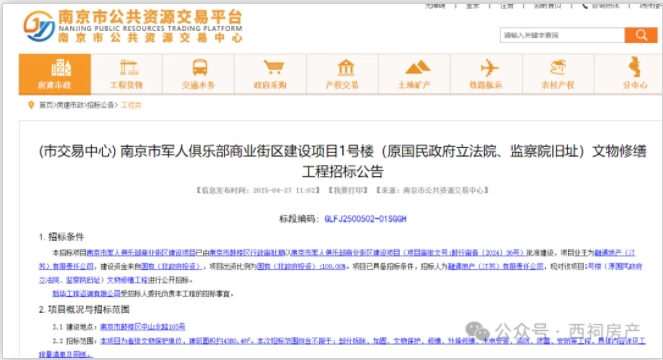Viewport: 663px width, 360px height.
Task: Click the breadcrumb location pin icon
Action: tap(31, 105)
